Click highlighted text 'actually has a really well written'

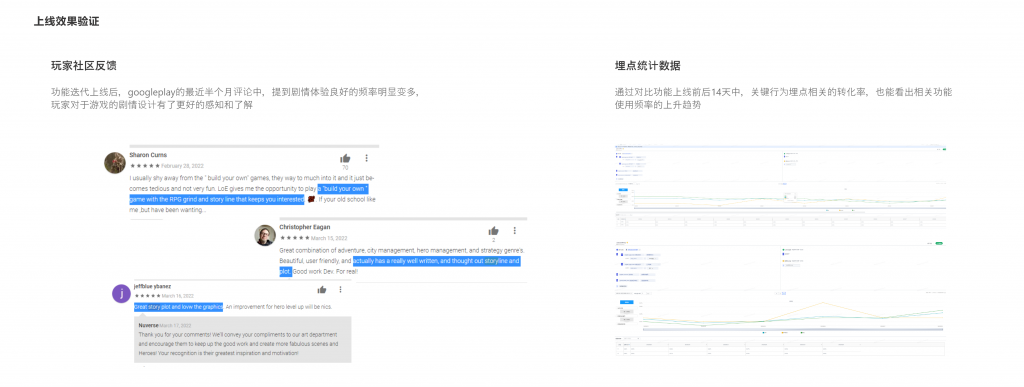(x=396, y=261)
